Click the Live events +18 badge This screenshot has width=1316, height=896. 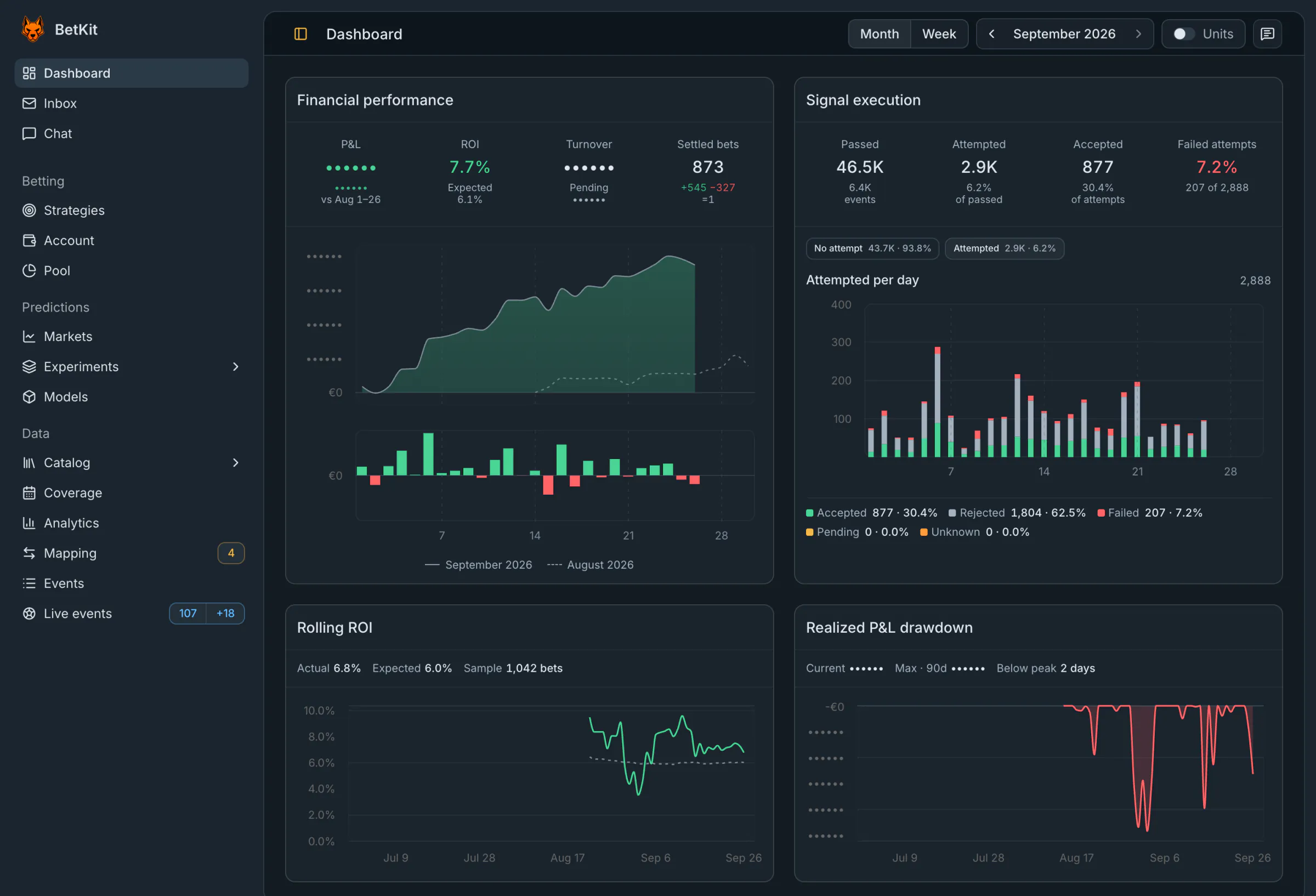tap(225, 614)
